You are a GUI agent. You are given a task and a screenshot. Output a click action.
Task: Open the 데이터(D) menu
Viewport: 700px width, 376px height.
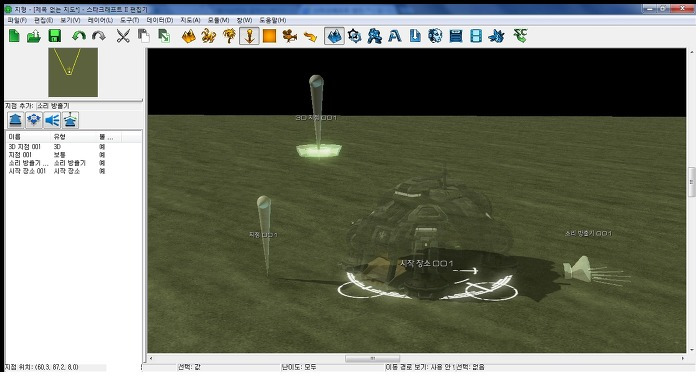point(159,20)
